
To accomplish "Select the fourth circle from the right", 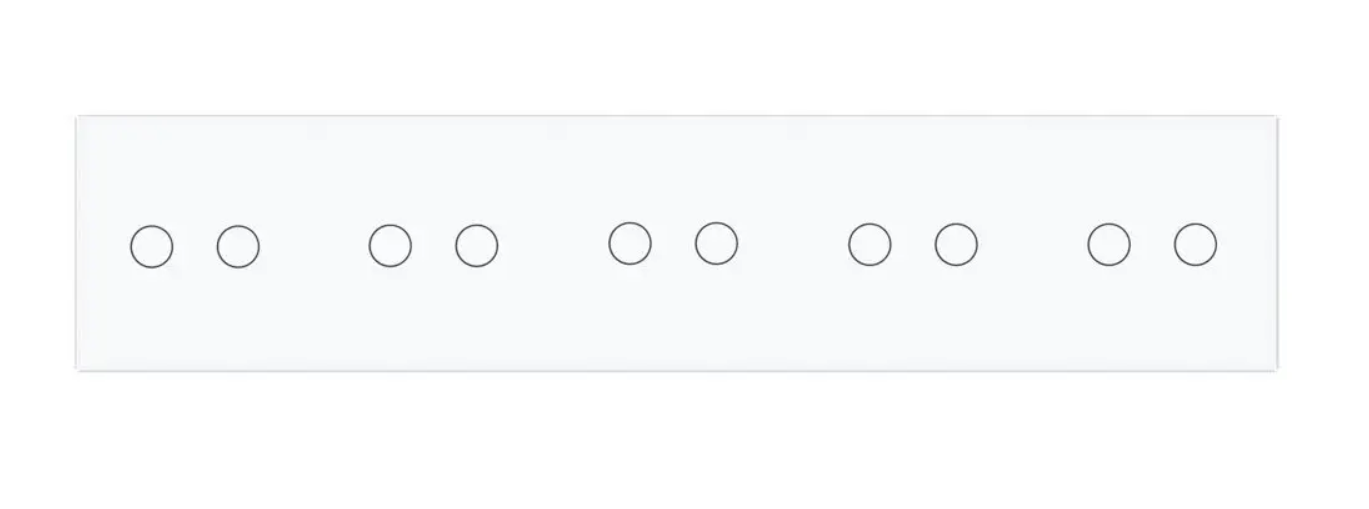I will tap(870, 245).
